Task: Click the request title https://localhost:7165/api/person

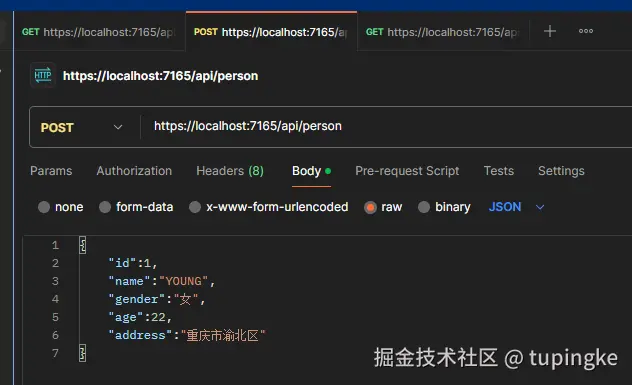Action: [160, 76]
